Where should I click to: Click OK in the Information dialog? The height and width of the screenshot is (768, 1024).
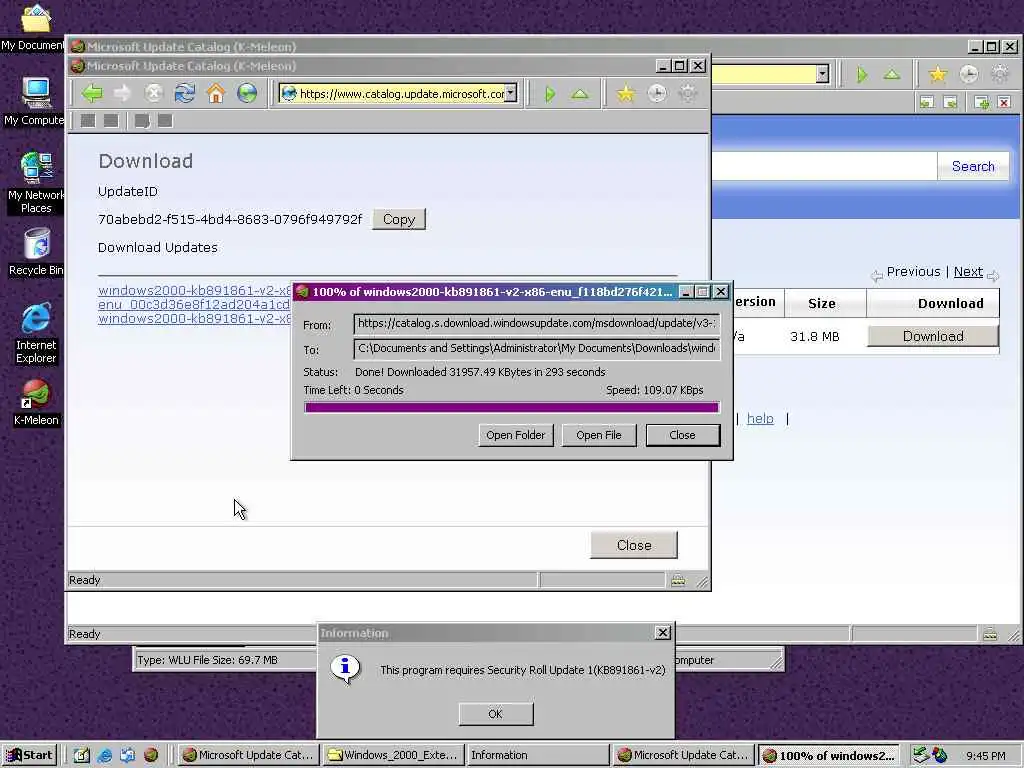point(496,714)
